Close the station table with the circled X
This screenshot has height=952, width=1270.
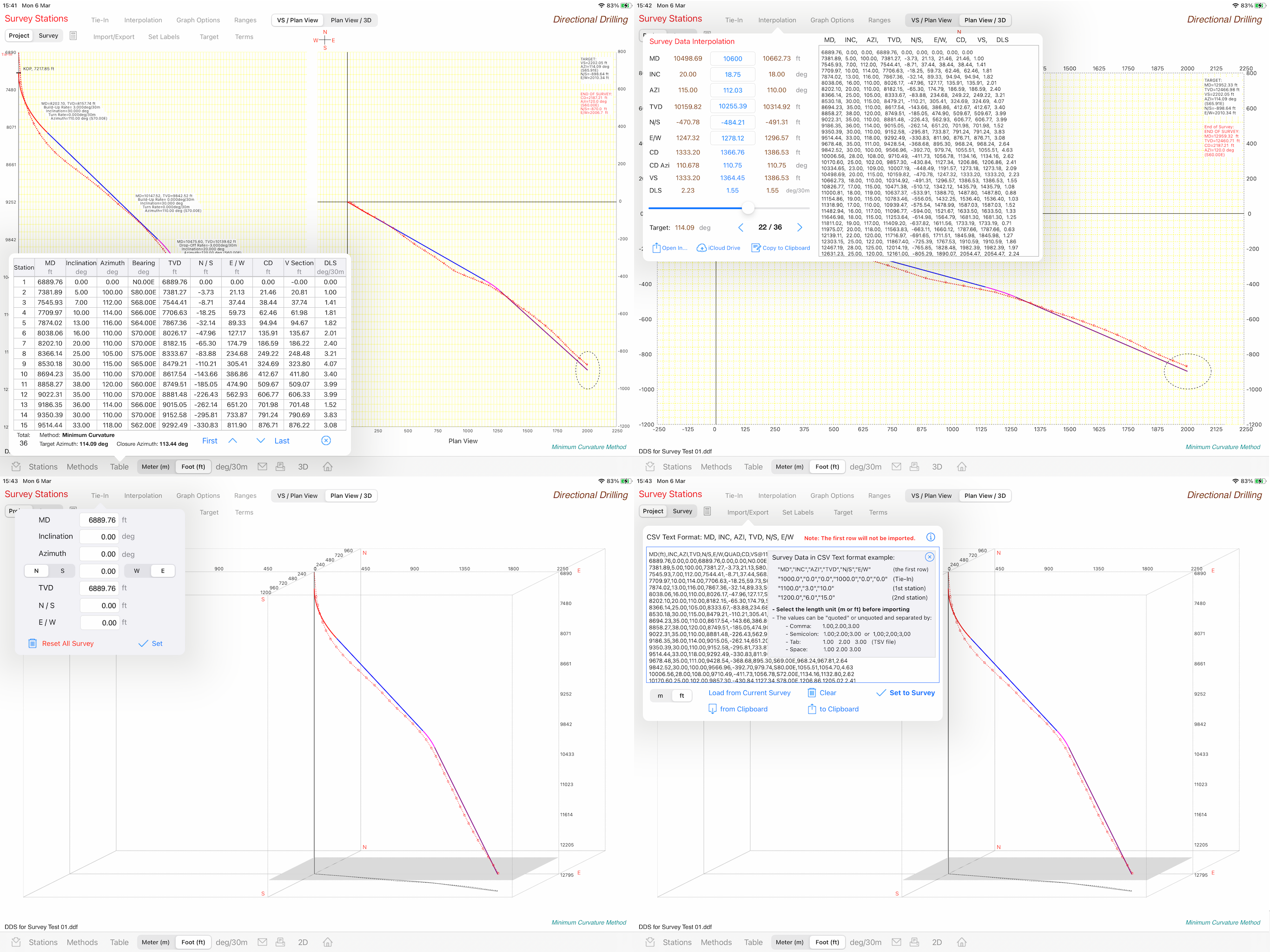pos(325,441)
